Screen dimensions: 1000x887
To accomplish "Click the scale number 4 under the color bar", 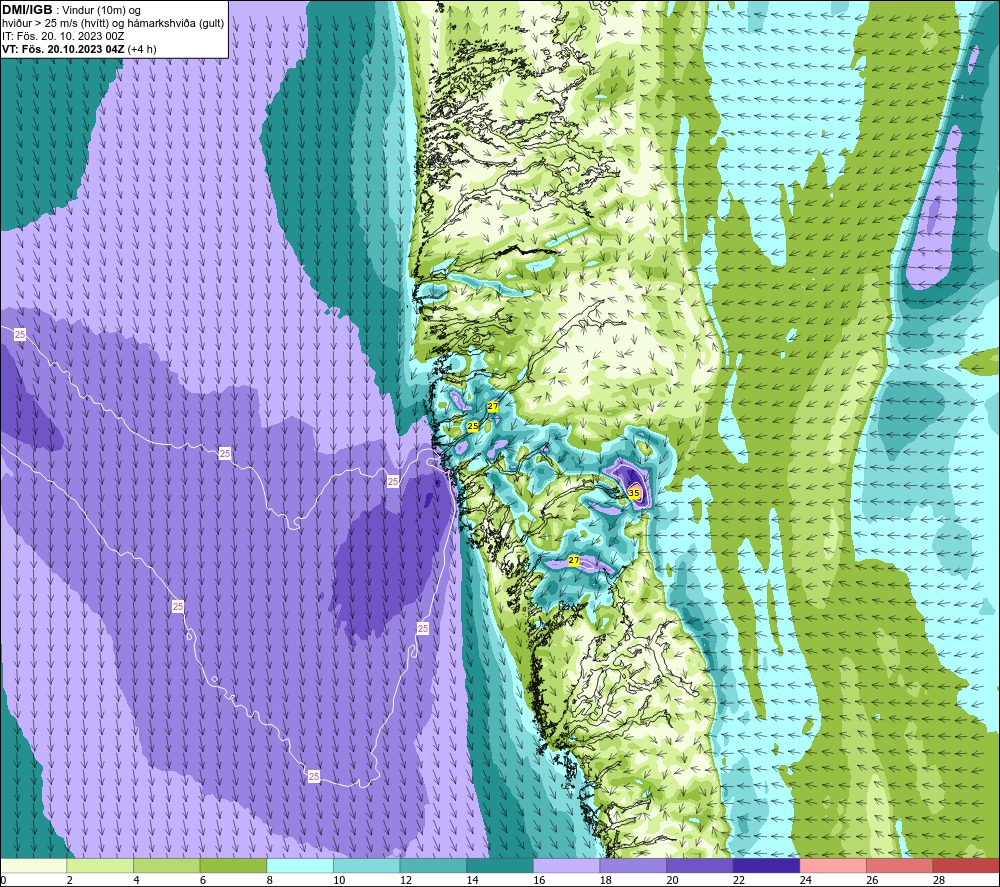I will 136,880.
